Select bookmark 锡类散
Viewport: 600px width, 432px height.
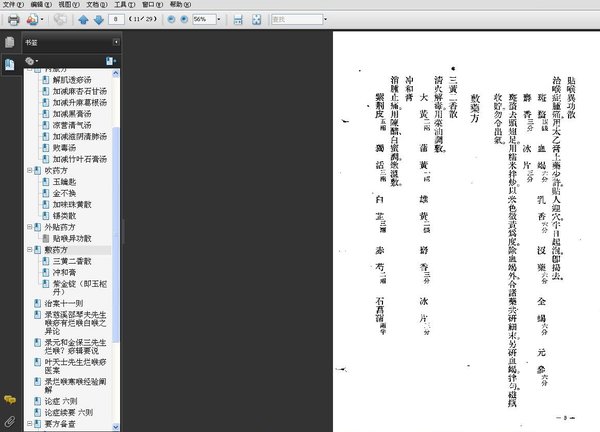point(64,216)
